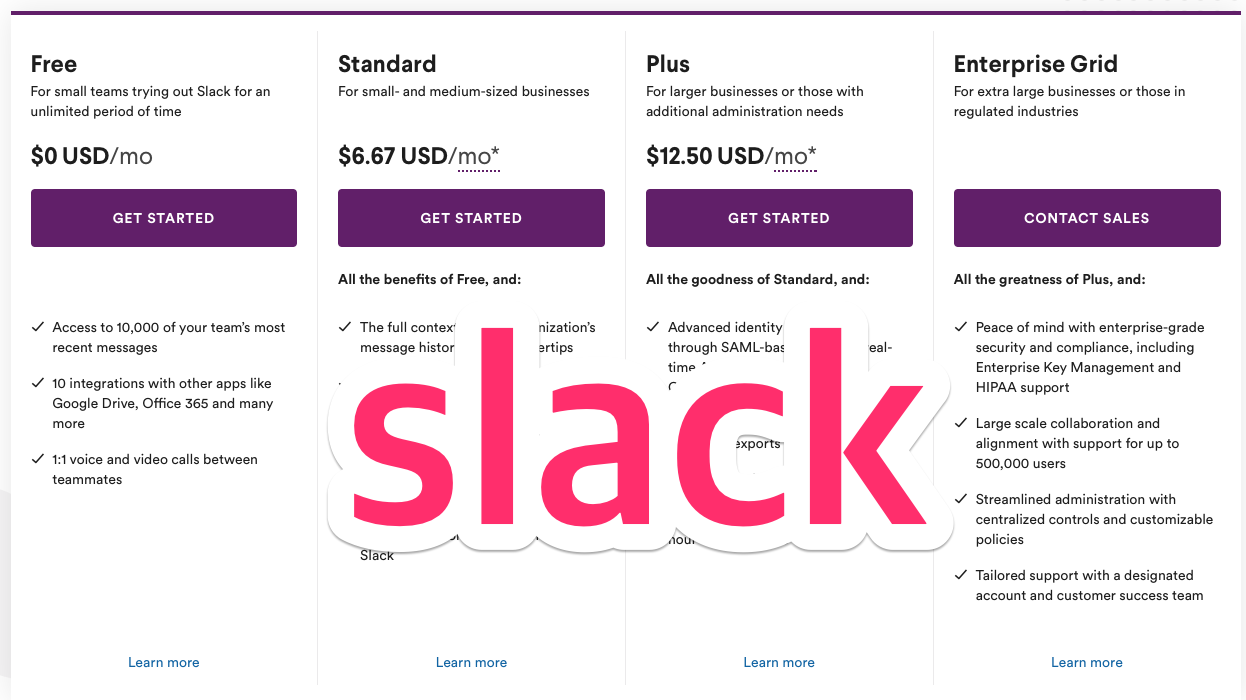Click the checkmark by "Tailored support" feature
Screen dimensions: 1246x700
pyautogui.click(x=961, y=575)
